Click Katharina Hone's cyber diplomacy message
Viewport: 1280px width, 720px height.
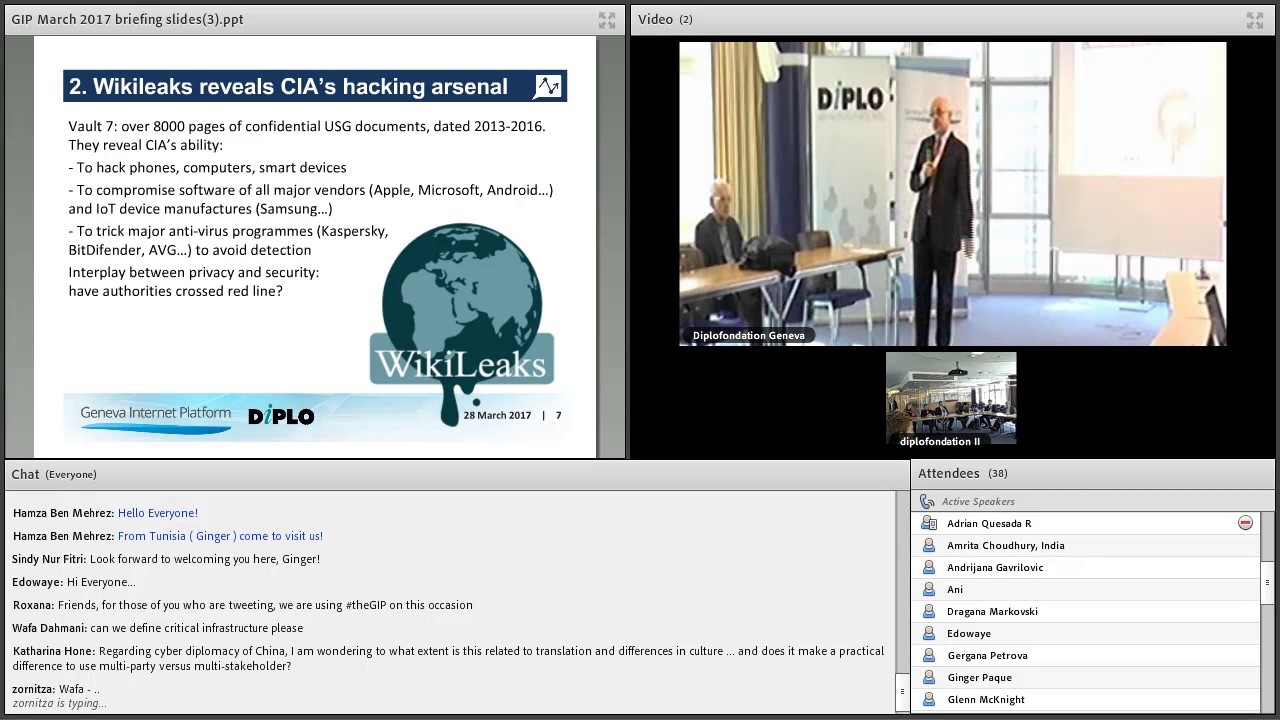[448, 659]
